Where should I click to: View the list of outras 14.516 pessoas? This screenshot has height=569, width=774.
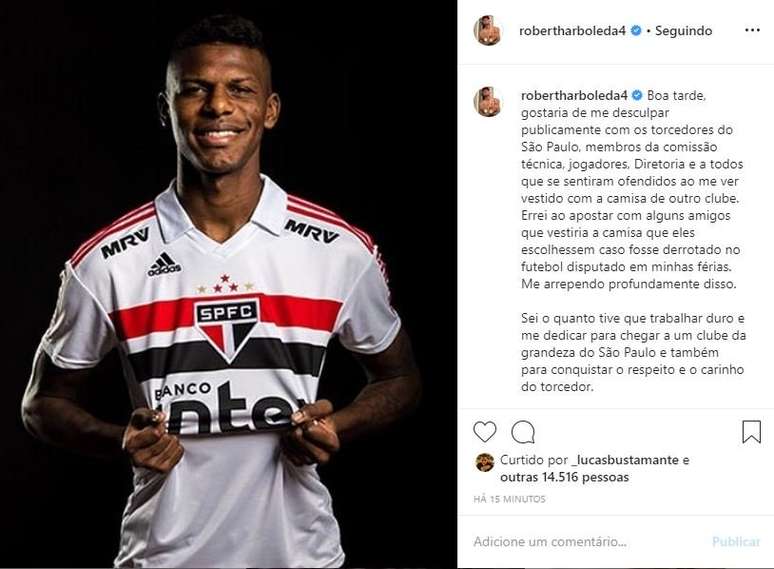(565, 477)
